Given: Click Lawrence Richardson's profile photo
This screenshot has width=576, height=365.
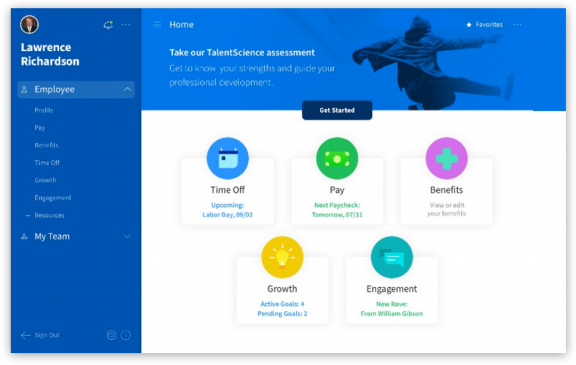Looking at the screenshot, I should pos(29,25).
